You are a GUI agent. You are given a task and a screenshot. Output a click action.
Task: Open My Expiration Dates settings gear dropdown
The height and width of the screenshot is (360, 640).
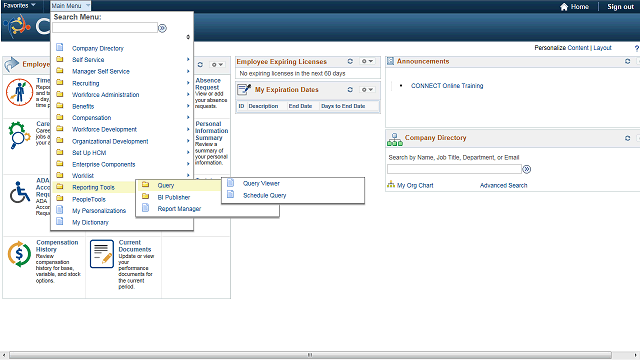click(367, 89)
